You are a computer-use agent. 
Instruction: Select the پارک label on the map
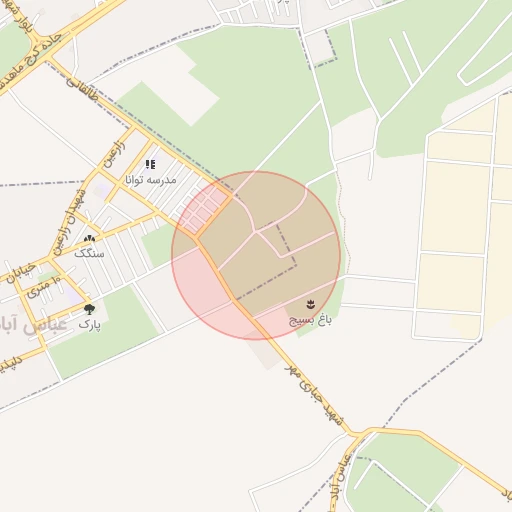pyautogui.click(x=90, y=324)
